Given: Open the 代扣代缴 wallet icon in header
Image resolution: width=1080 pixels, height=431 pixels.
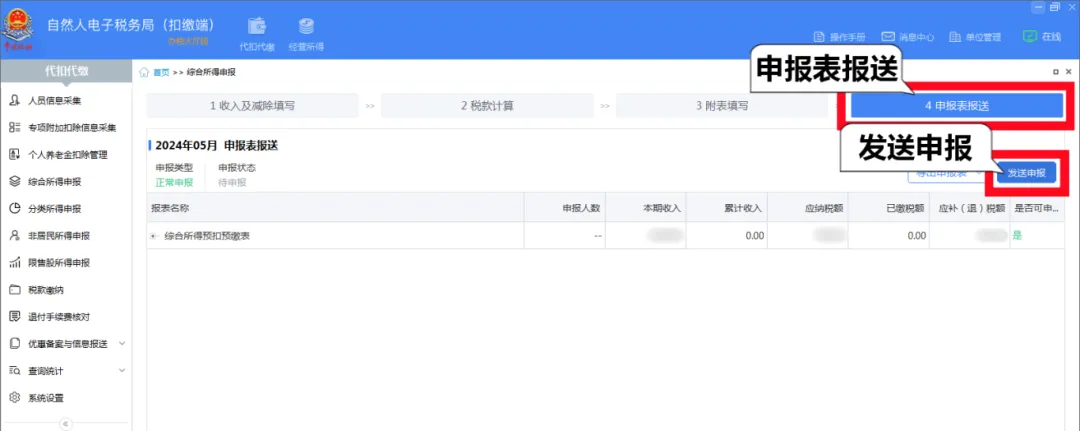Looking at the screenshot, I should [x=257, y=26].
